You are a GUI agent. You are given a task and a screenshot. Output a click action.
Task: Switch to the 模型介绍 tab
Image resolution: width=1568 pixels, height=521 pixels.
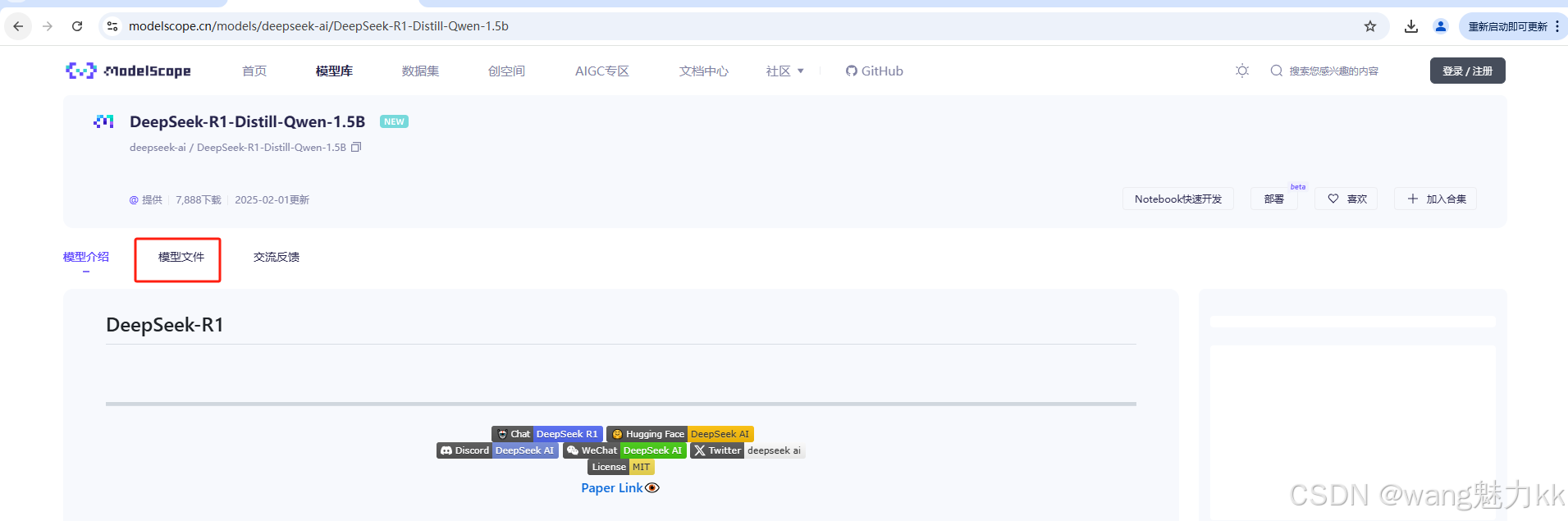86,257
